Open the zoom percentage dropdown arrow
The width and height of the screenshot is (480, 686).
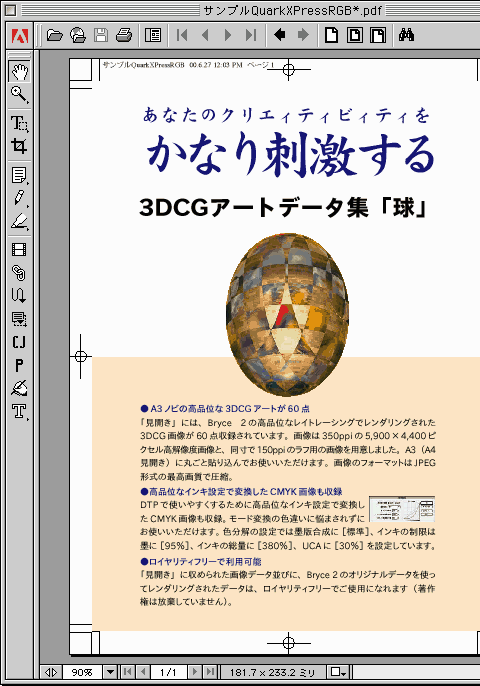click(x=110, y=672)
